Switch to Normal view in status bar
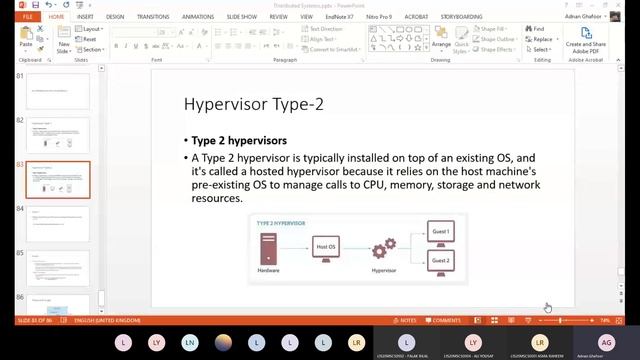 478,320
